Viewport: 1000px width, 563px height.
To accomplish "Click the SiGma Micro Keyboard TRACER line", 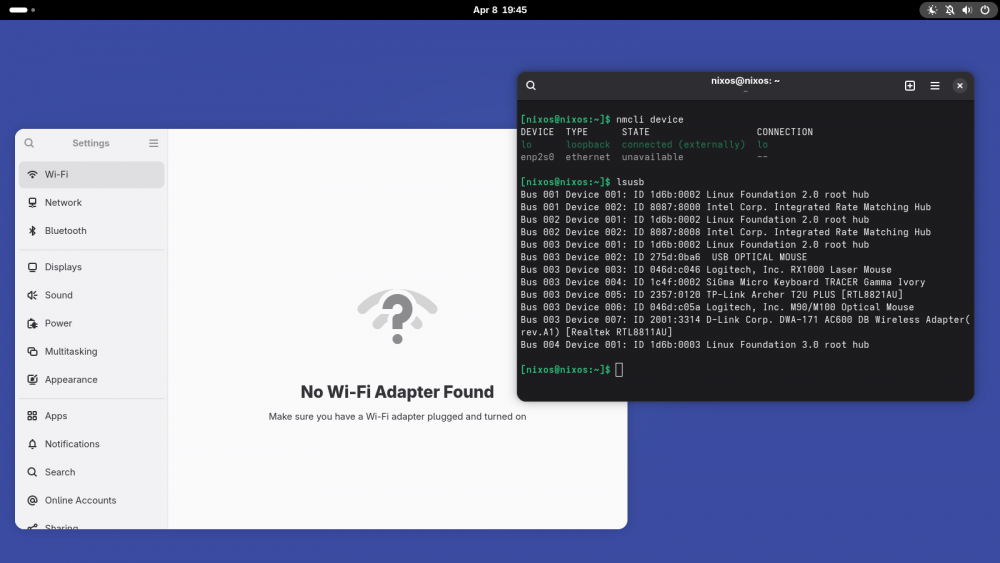I will (x=723, y=282).
